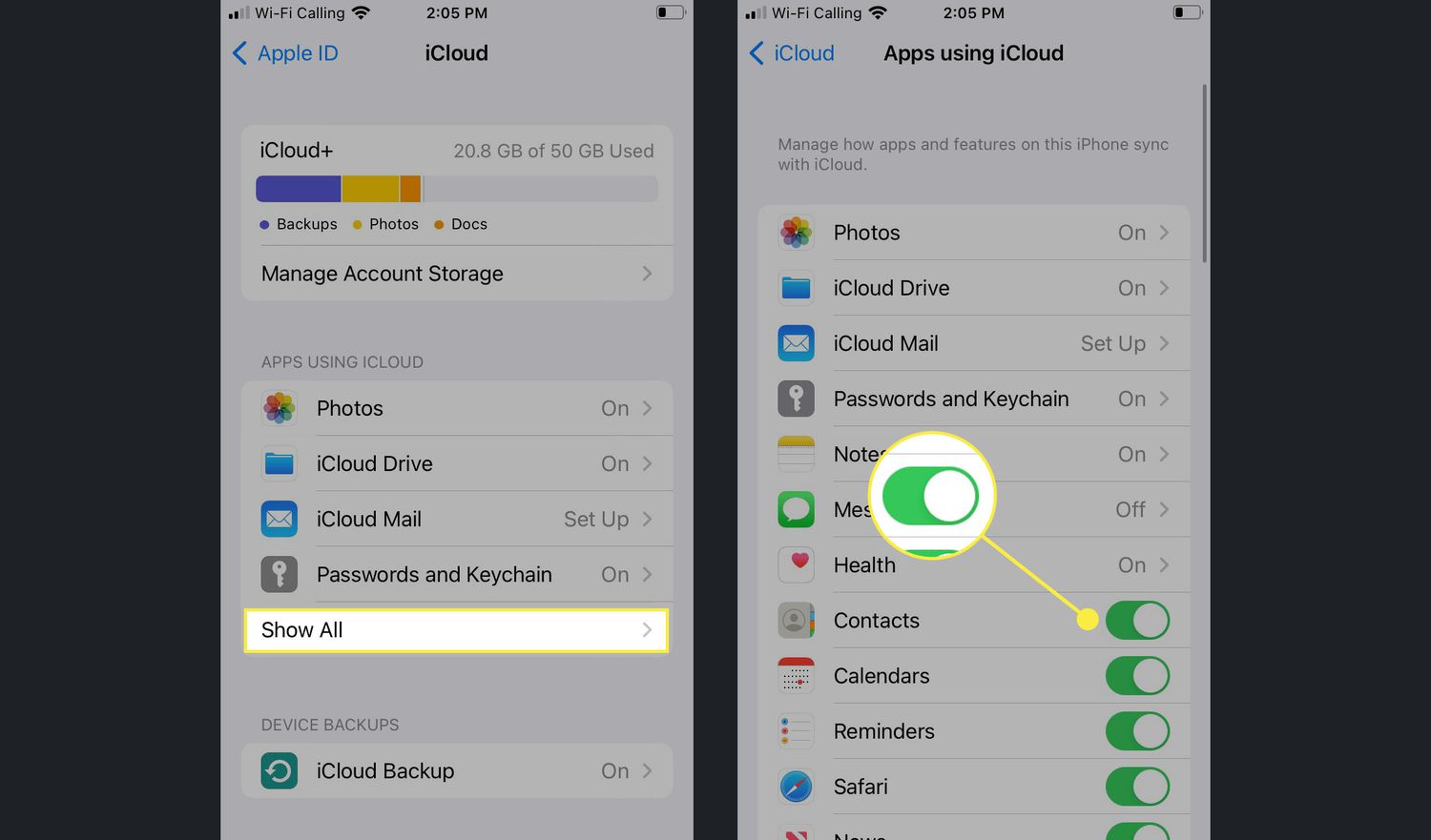Tap the Photos icon in left iCloud list
Image resolution: width=1431 pixels, height=840 pixels.
pos(279,408)
